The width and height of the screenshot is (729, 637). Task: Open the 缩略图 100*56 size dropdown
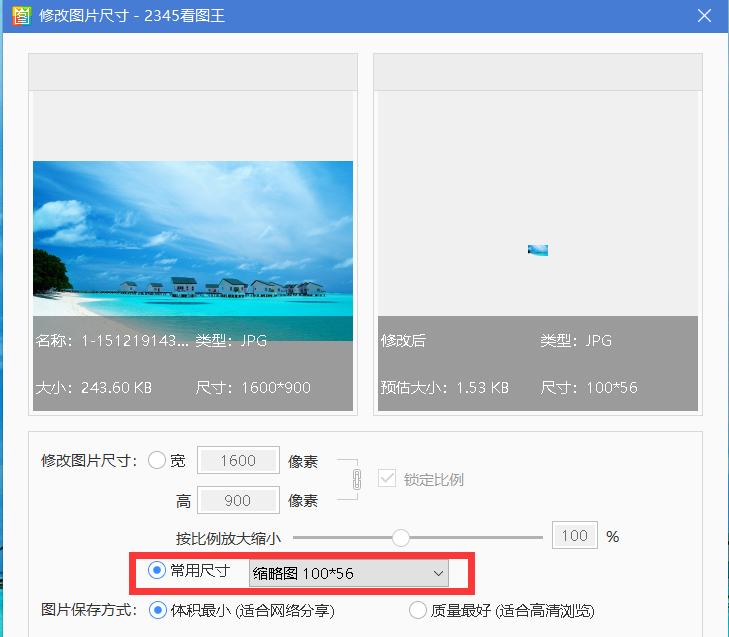click(x=348, y=573)
